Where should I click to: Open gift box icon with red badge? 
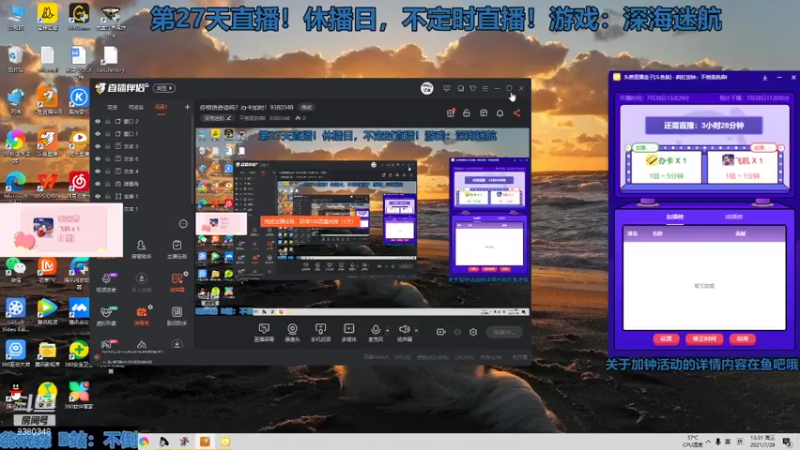[x=451, y=113]
